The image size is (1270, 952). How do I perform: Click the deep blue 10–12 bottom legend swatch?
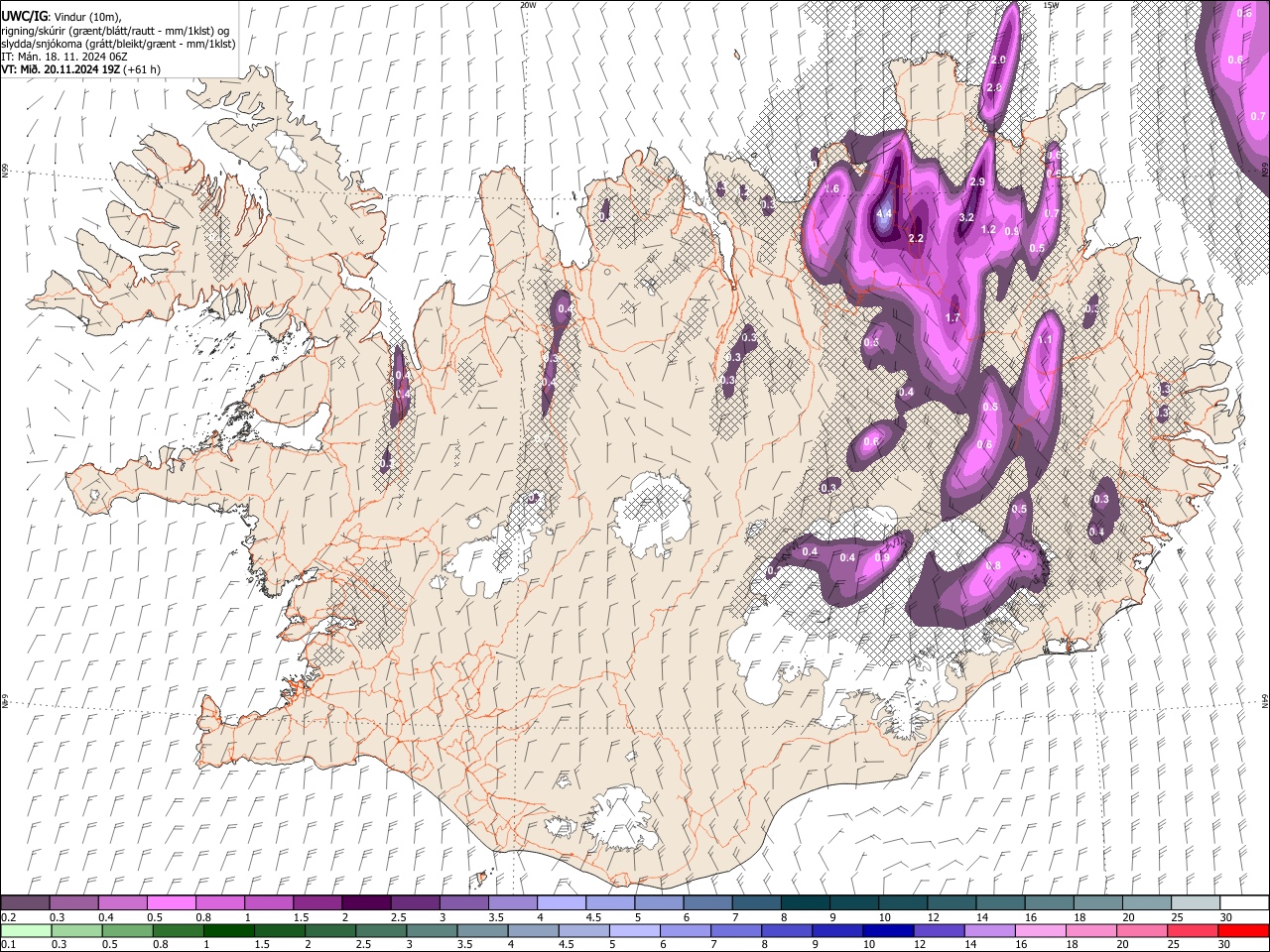(x=888, y=930)
